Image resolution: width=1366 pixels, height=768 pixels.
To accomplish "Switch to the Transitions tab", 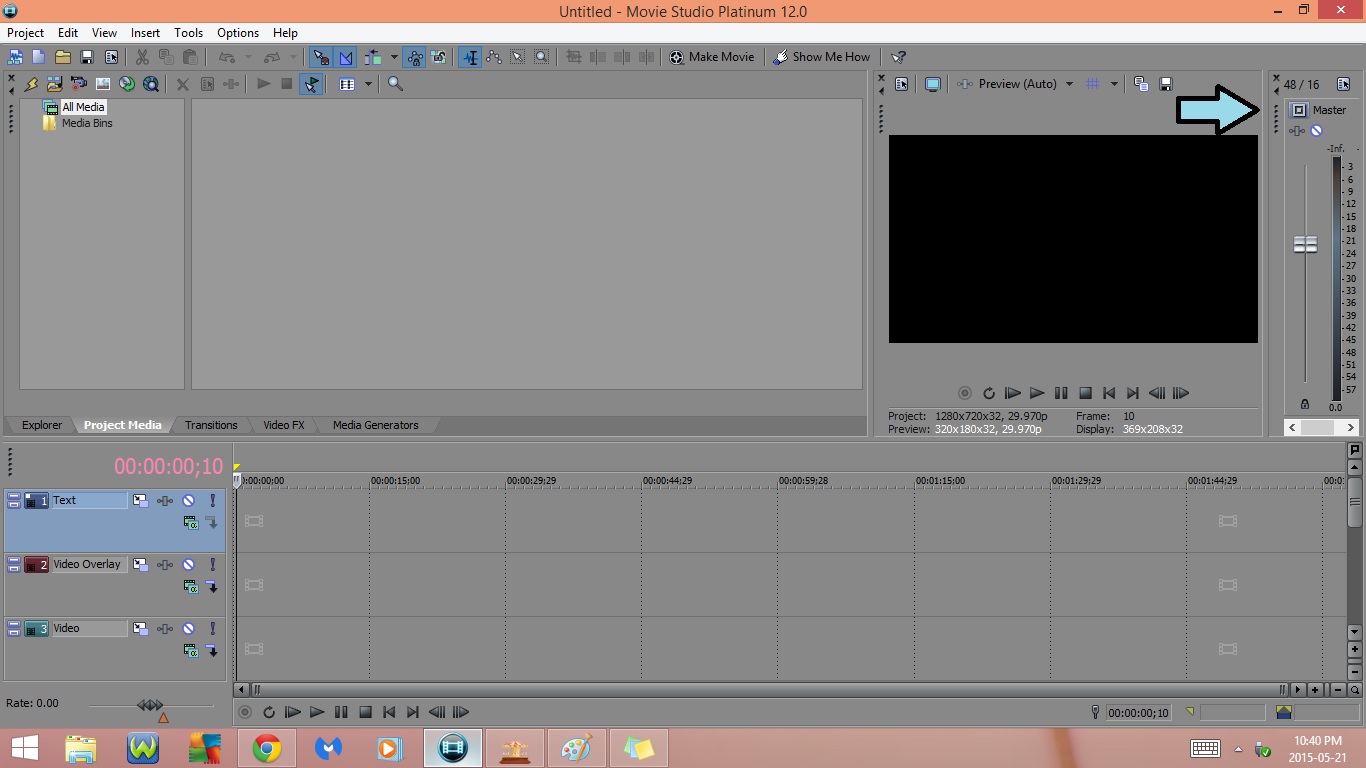I will coord(211,425).
